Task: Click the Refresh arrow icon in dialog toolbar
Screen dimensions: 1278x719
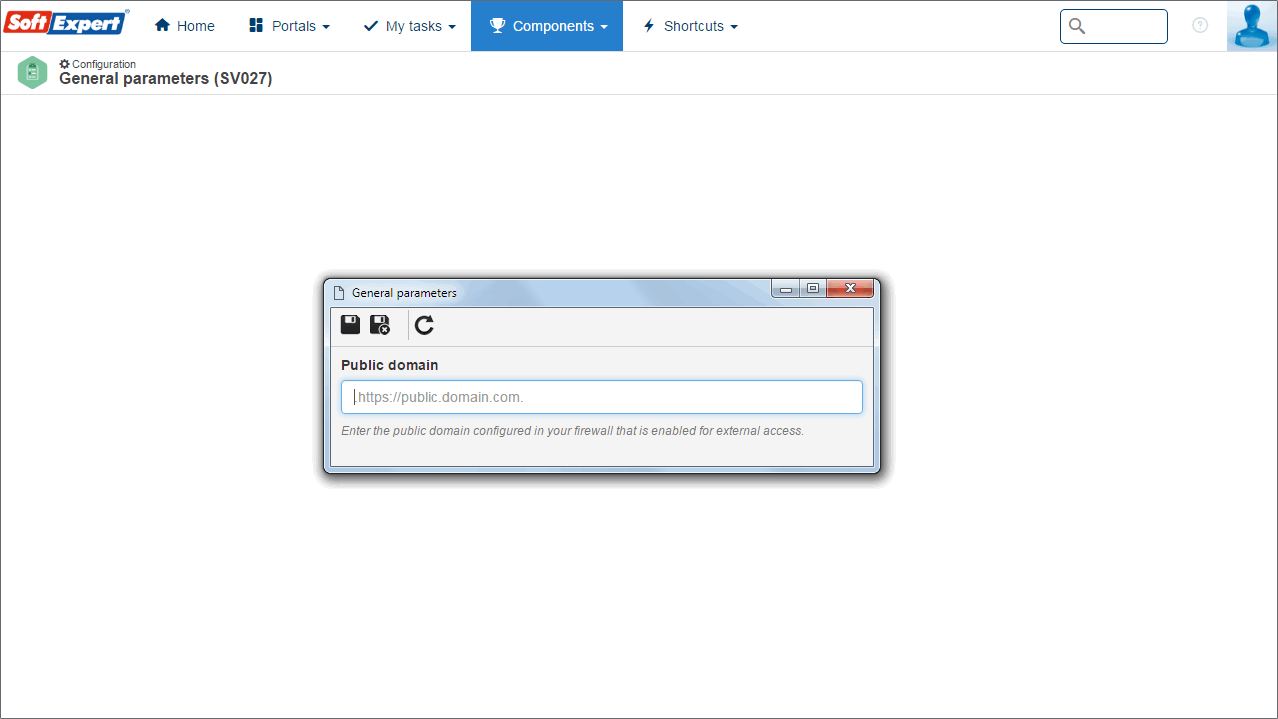Action: coord(424,324)
